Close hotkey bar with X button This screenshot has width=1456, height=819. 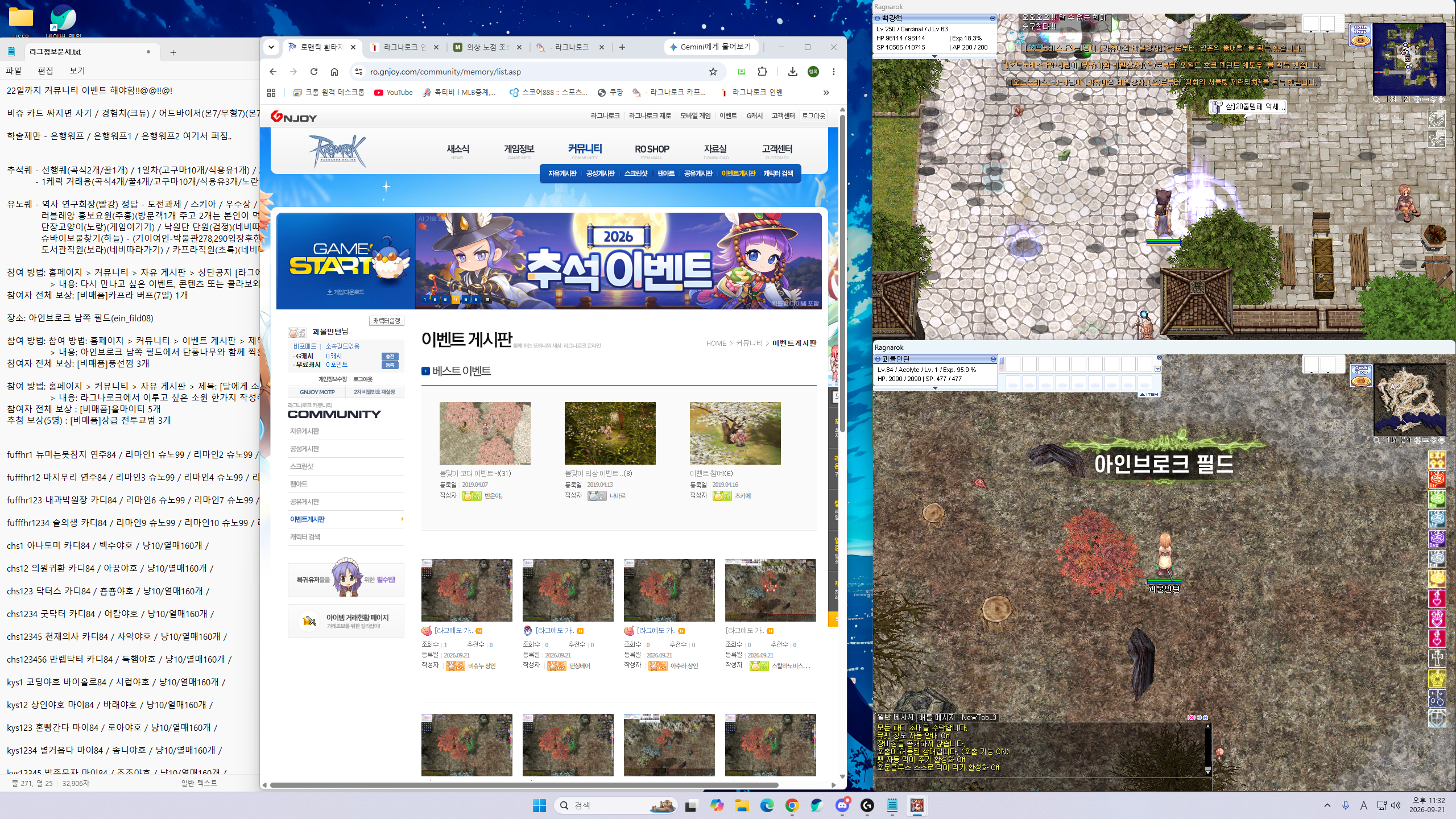[1159, 358]
